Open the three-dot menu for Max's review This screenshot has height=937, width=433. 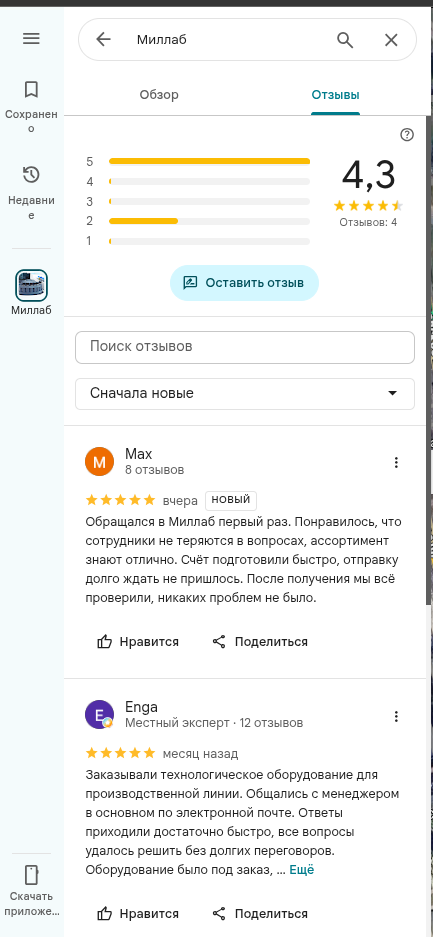pyautogui.click(x=396, y=463)
